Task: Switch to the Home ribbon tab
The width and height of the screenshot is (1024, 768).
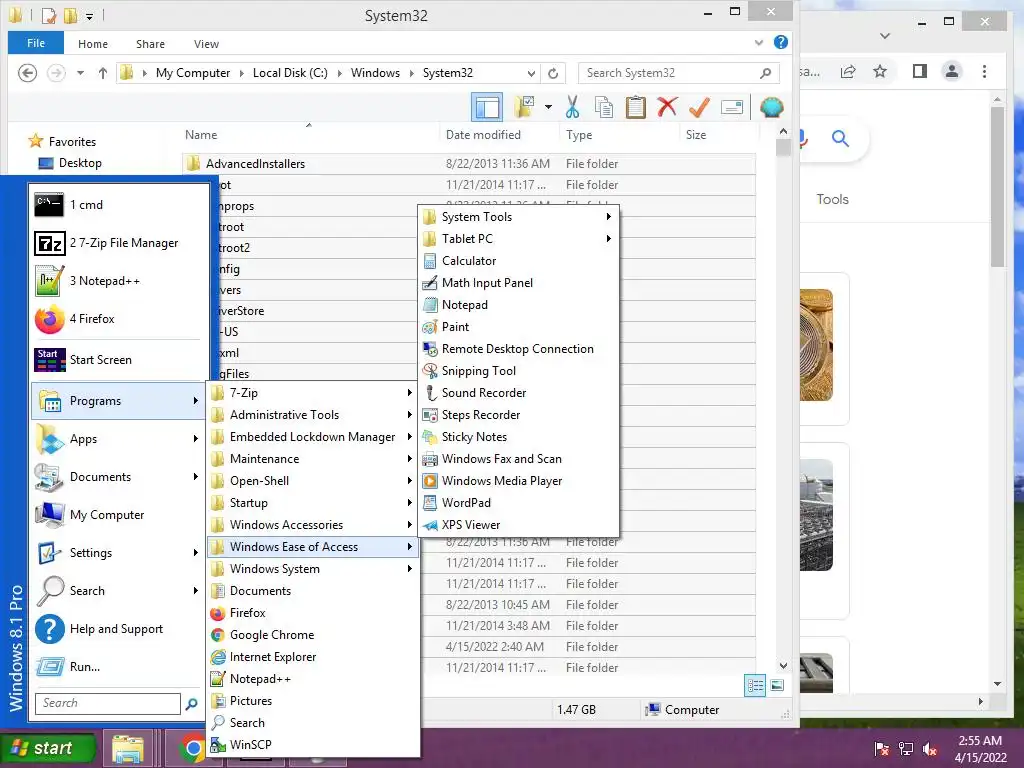Action: pos(93,44)
